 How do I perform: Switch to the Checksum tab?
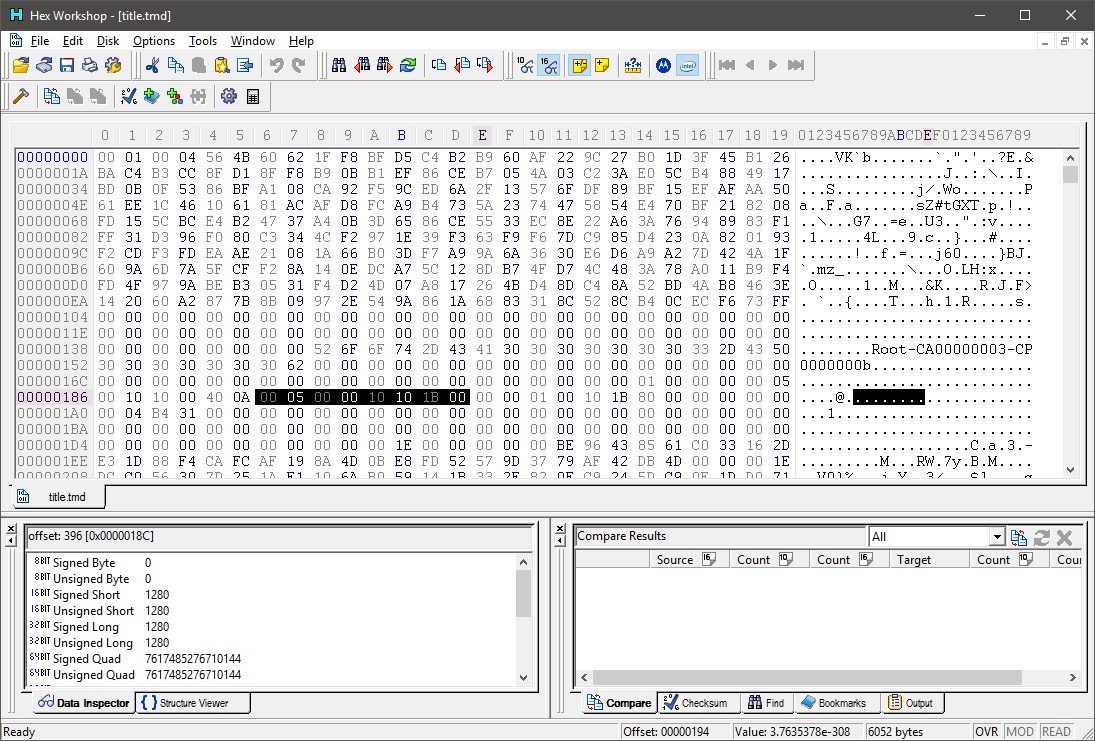696,703
